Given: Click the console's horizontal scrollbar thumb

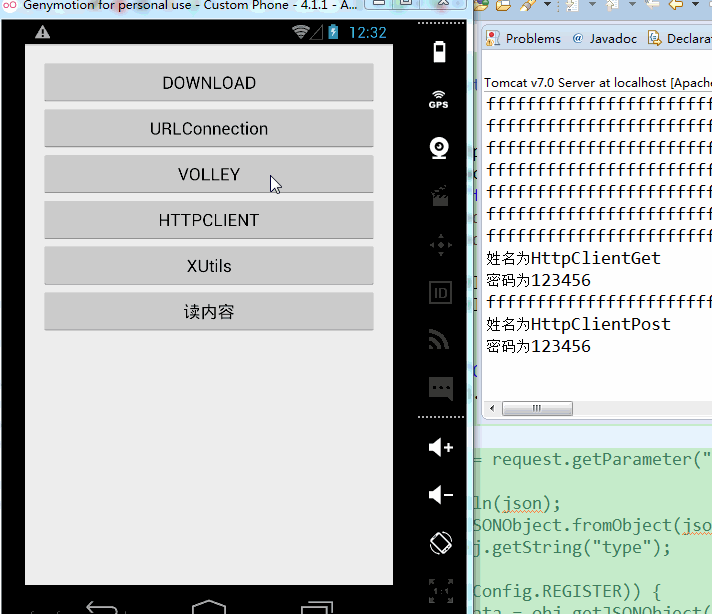Looking at the screenshot, I should click(537, 408).
